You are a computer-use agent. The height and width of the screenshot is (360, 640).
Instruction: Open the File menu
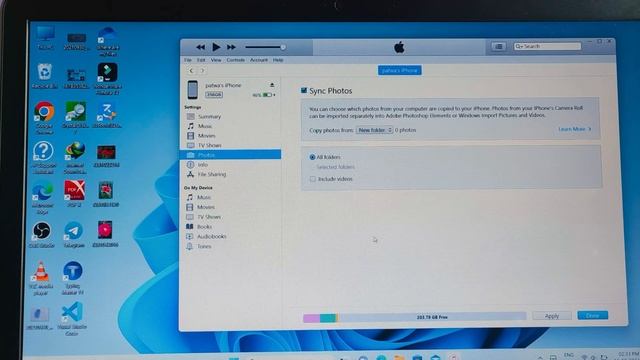pos(188,60)
